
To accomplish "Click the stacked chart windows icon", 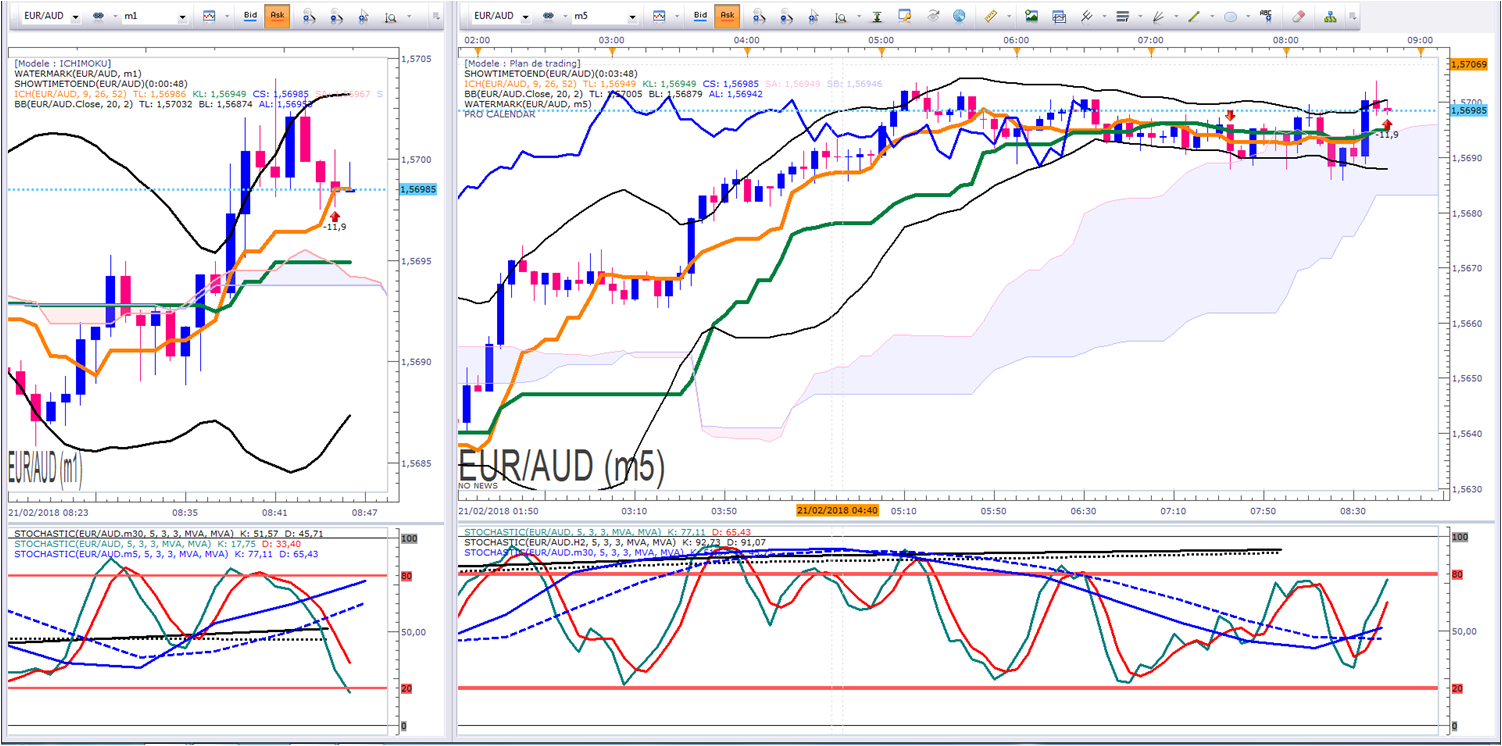I will (x=1059, y=16).
